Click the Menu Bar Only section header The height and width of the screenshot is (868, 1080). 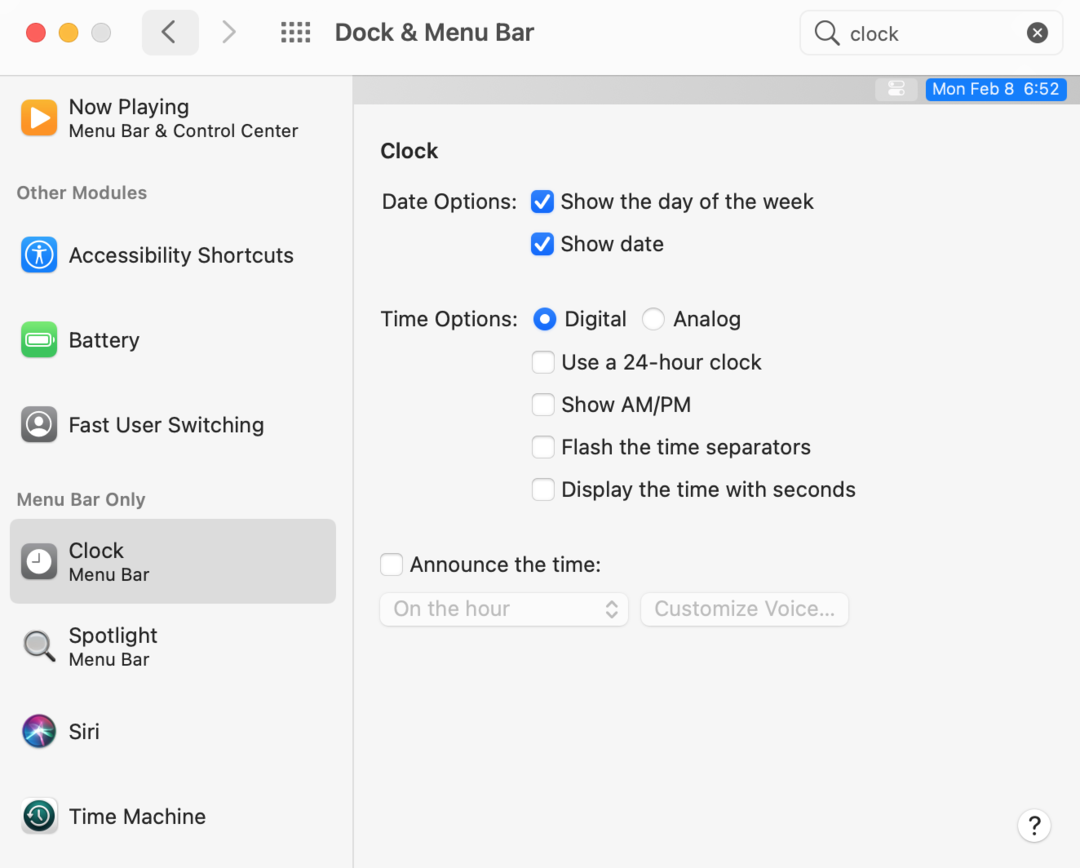pyautogui.click(x=81, y=499)
